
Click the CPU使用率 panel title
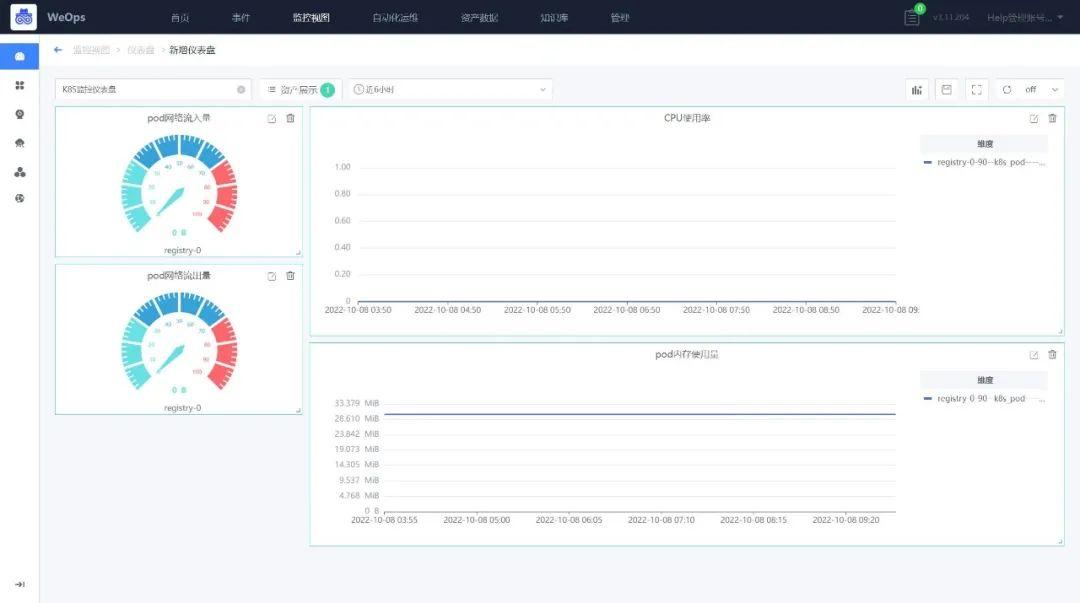coord(687,119)
